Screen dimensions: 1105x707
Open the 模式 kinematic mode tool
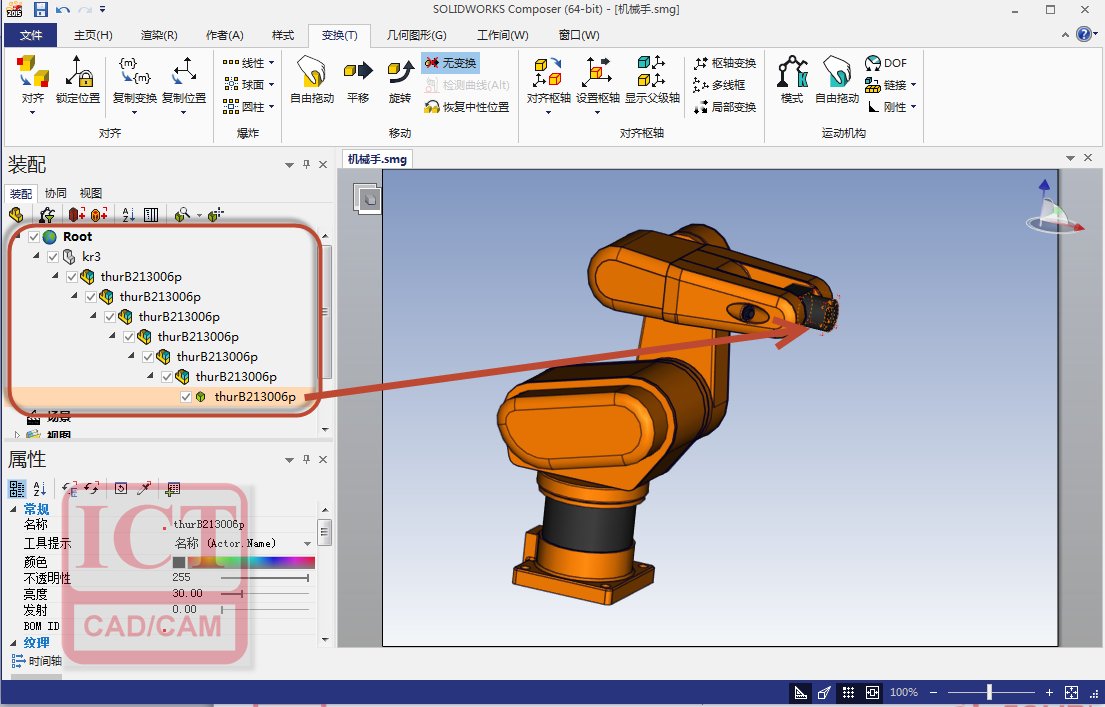click(791, 80)
